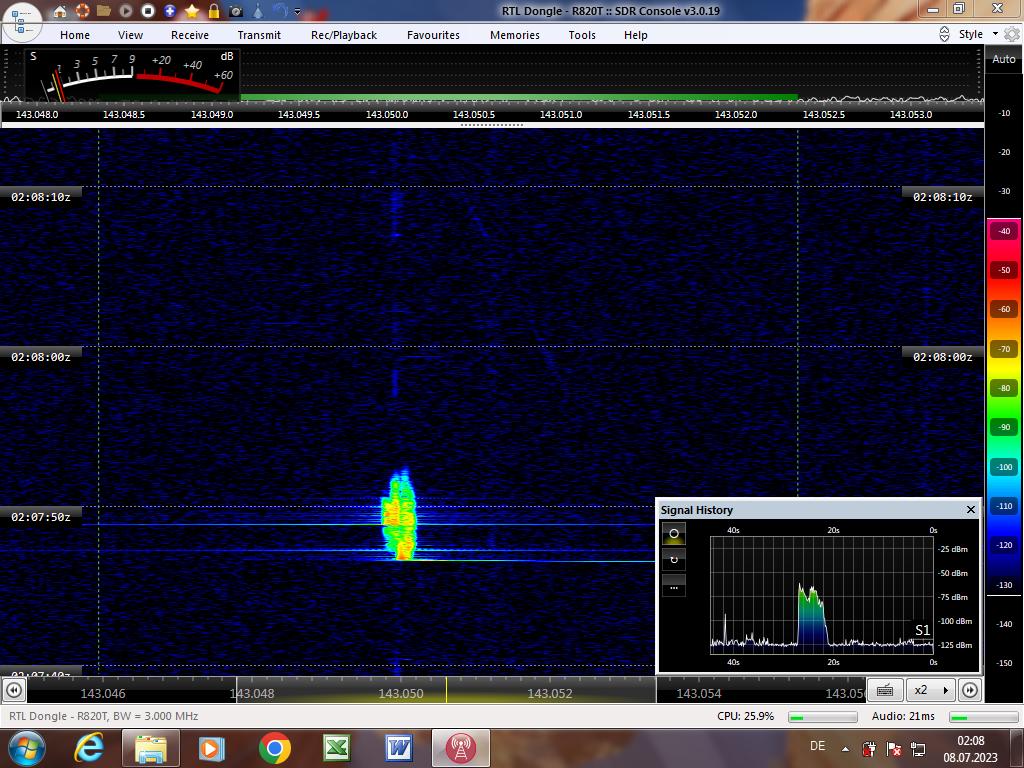This screenshot has width=1024, height=768.
Task: Click the blue plus add icon
Action: (170, 11)
